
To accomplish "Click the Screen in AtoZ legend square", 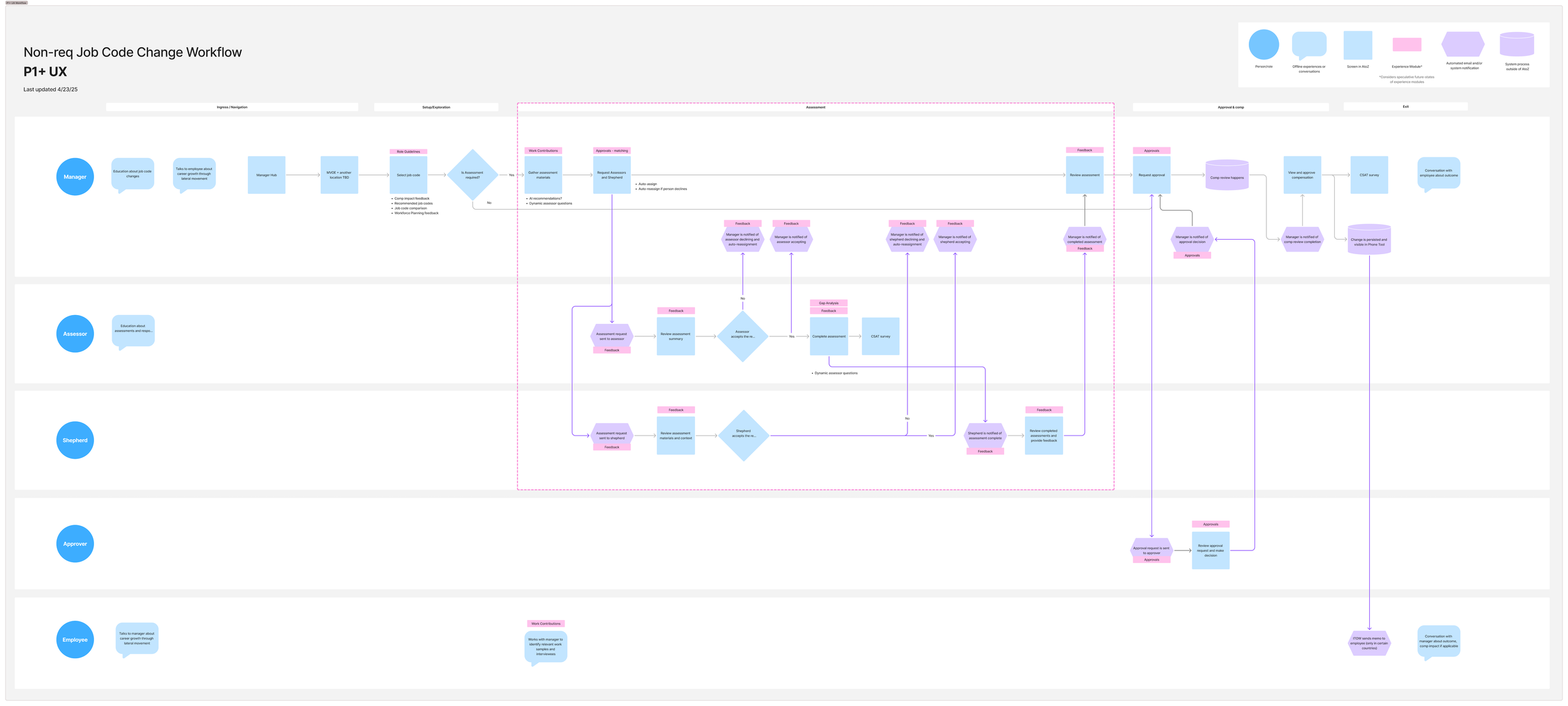I will point(1357,45).
